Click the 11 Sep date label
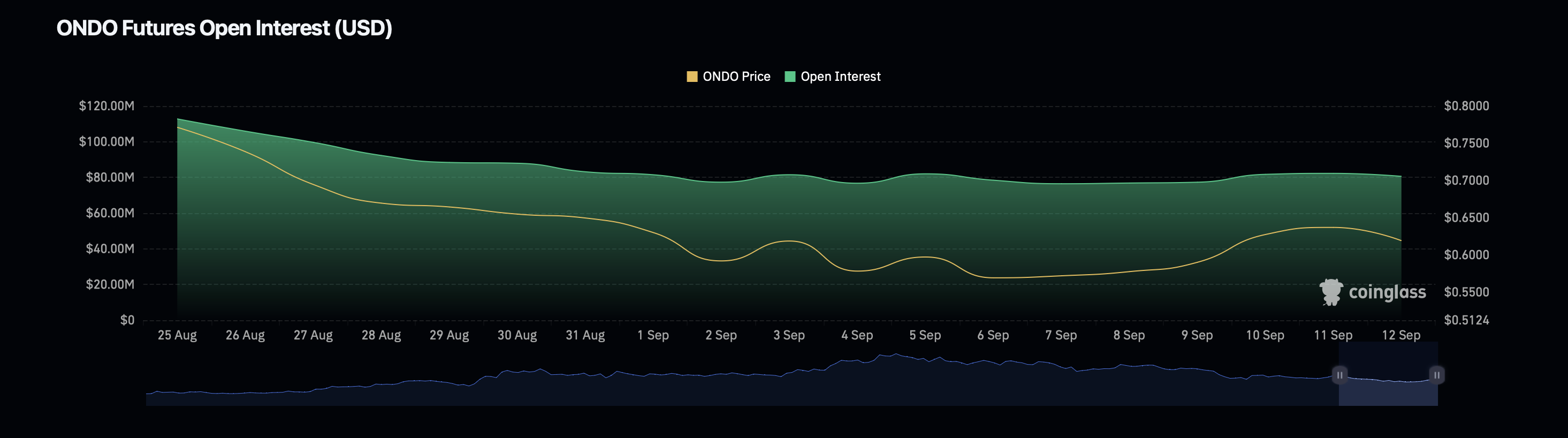Screen dimensions: 1568x438 1333,335
